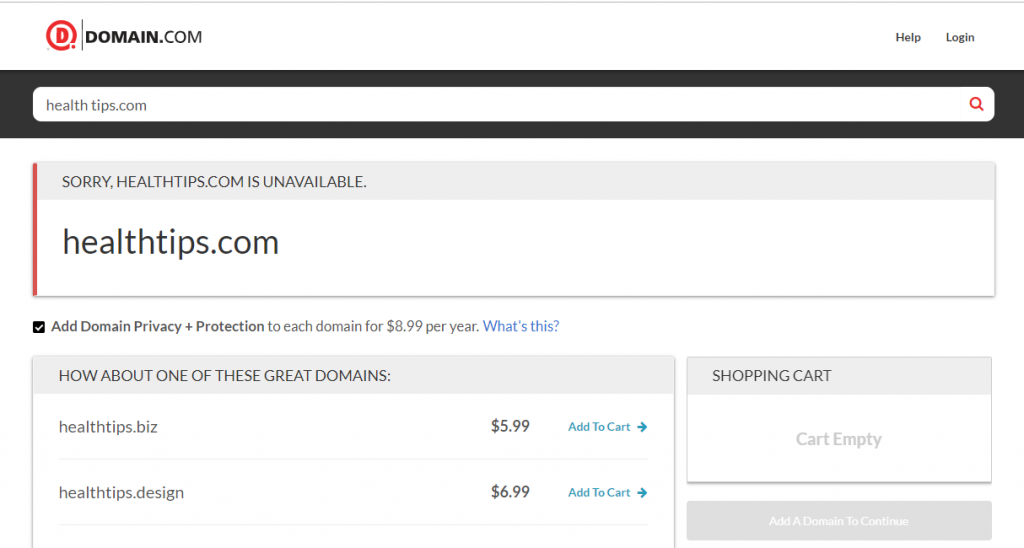Click the large healthtips.com unavailable result
The height and width of the screenshot is (548, 1024).
(170, 243)
